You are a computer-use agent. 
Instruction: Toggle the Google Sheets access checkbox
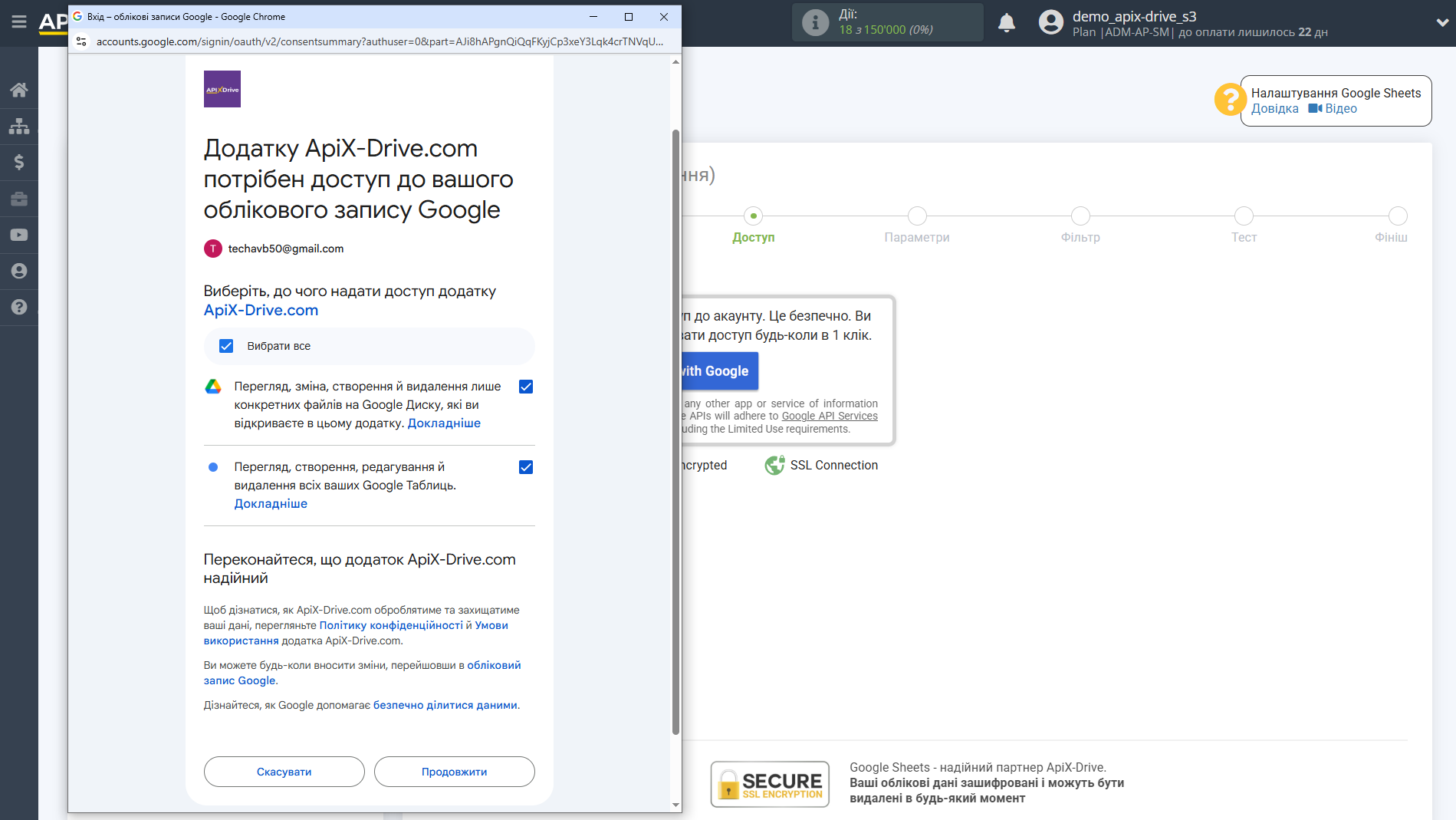(526, 467)
